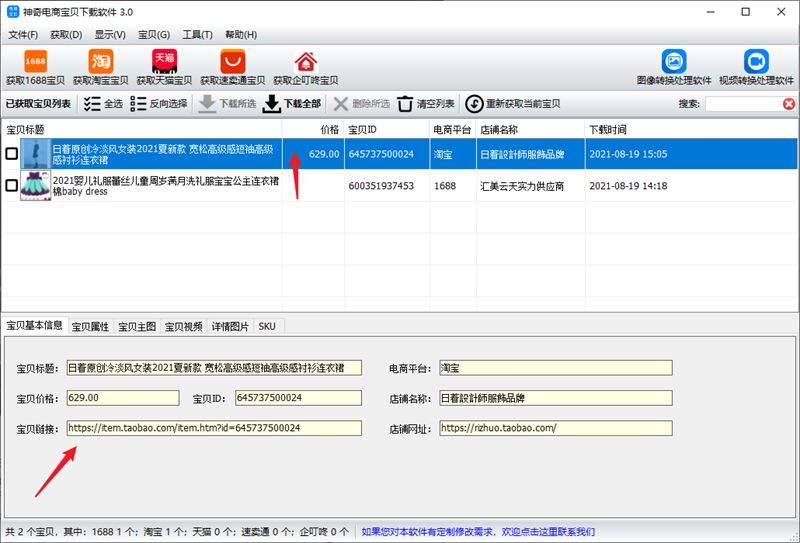800x543 pixels.
Task: Click the baby dress product thumbnail
Action: pyautogui.click(x=36, y=185)
